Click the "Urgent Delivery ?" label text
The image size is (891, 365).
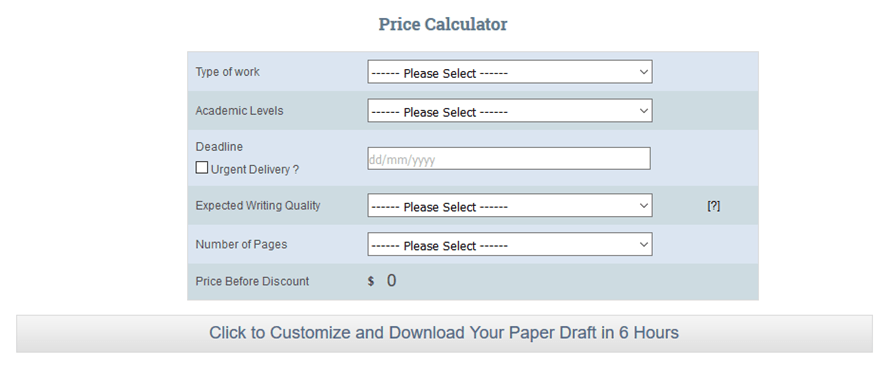click(x=255, y=169)
